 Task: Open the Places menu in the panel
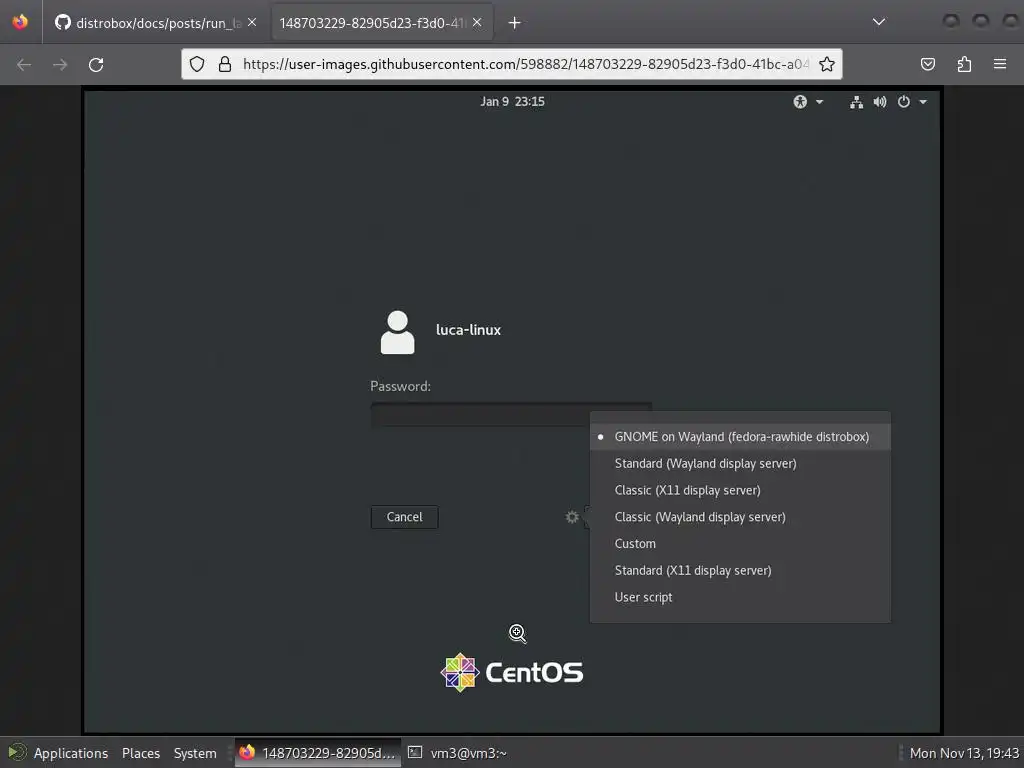(141, 753)
